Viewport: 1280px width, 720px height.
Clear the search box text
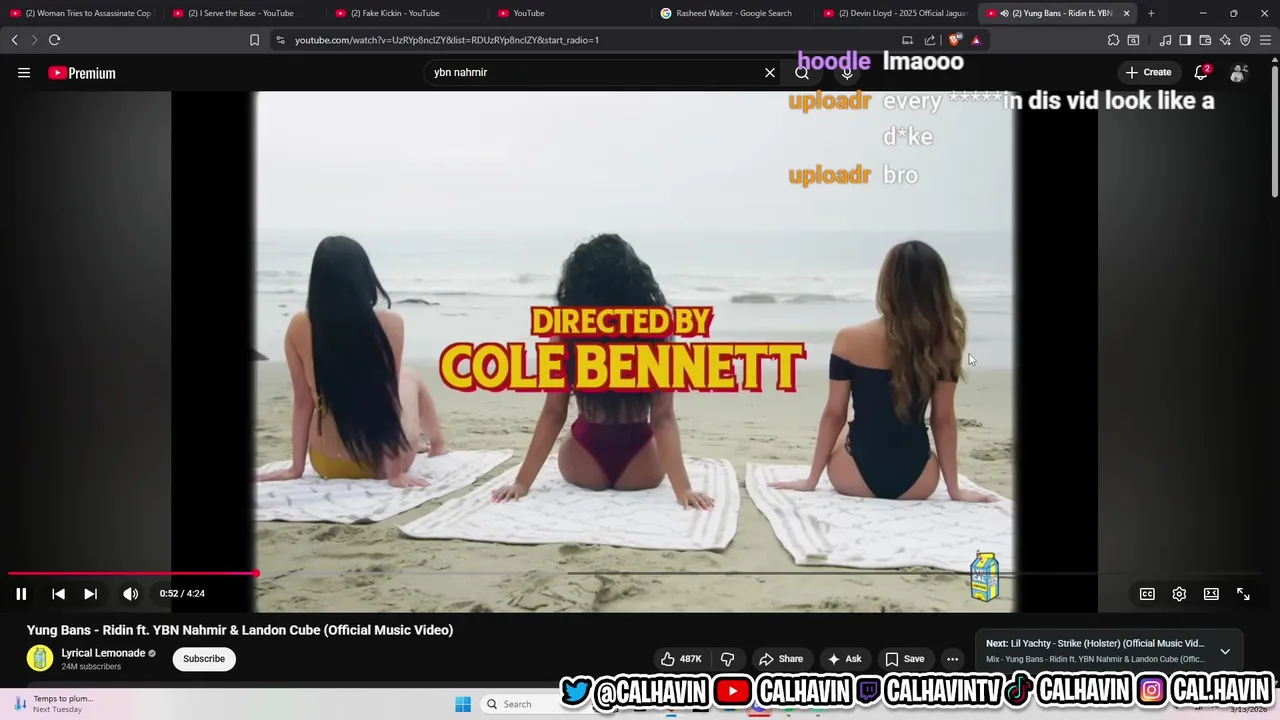coord(770,72)
